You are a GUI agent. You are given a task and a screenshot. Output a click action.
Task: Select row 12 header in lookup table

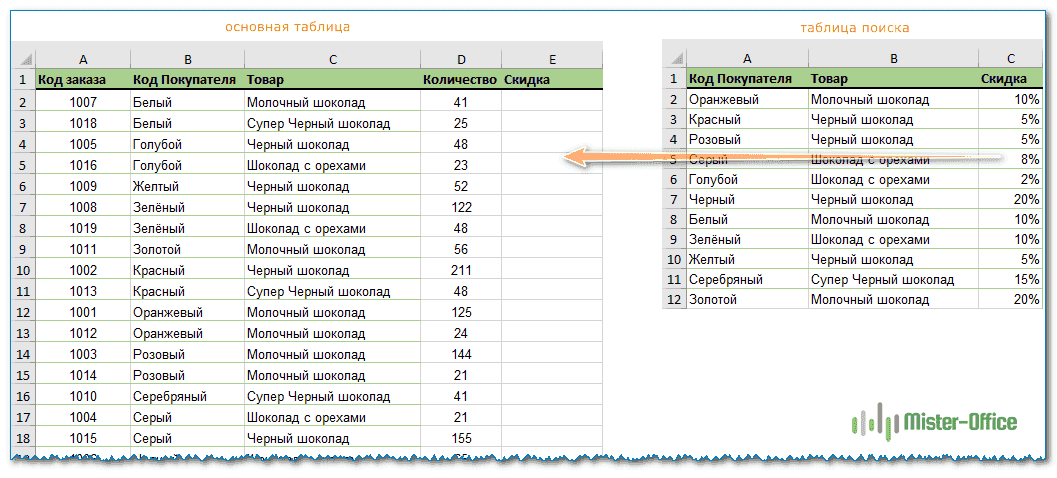[674, 299]
